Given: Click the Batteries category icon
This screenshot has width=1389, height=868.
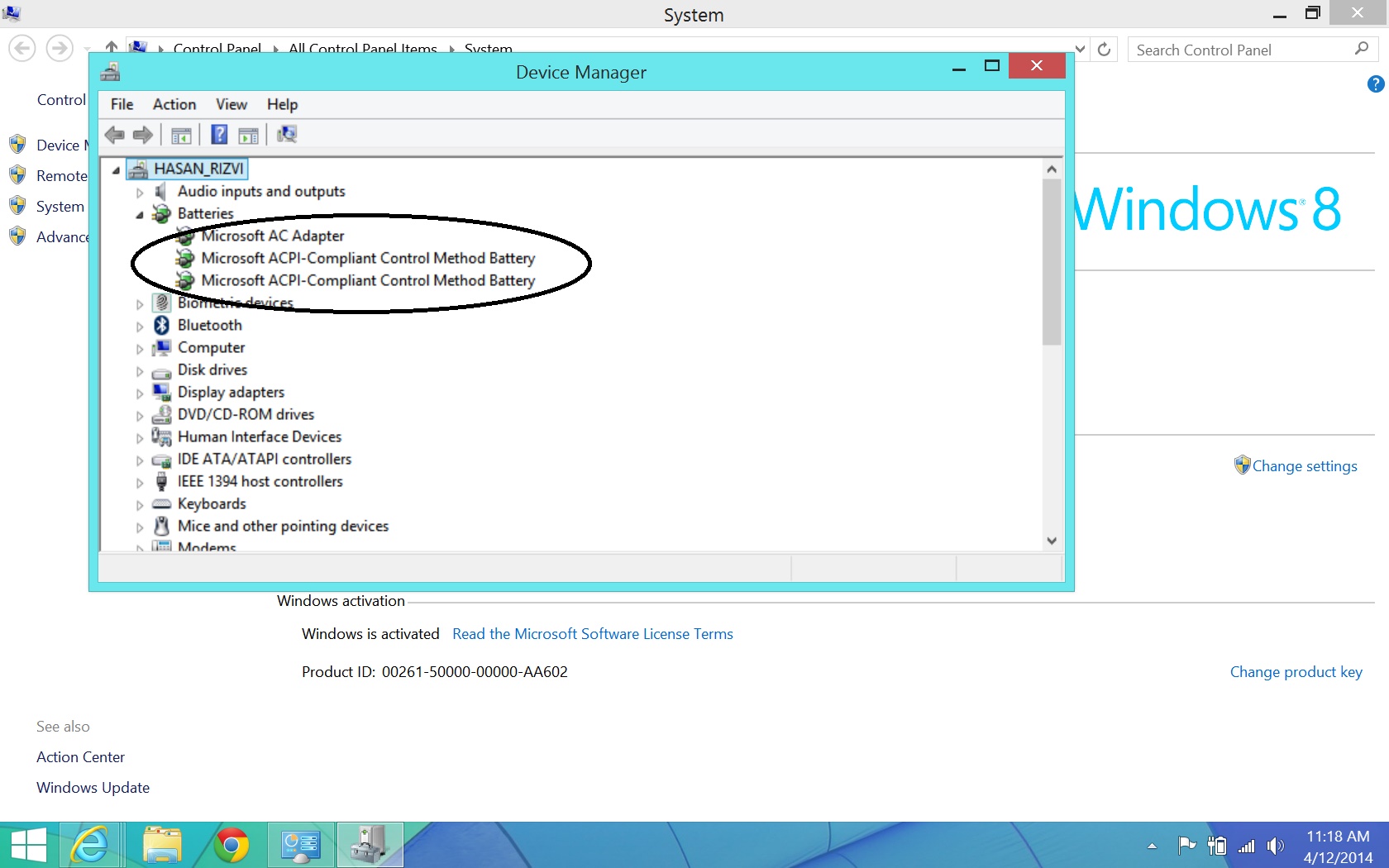Looking at the screenshot, I should [161, 214].
